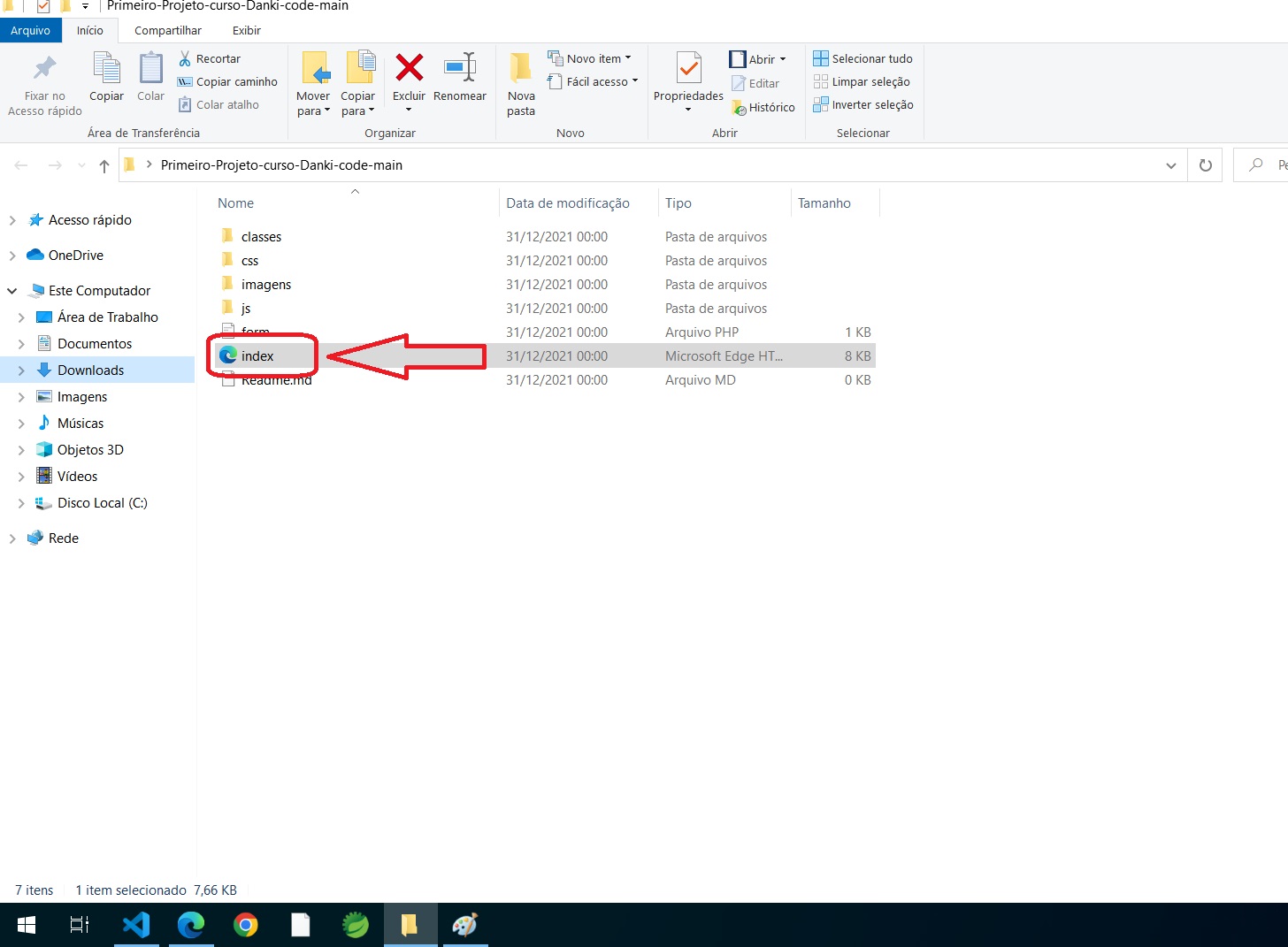Create folder with Nova pasta
Image resolution: width=1288 pixels, height=947 pixels.
(521, 85)
